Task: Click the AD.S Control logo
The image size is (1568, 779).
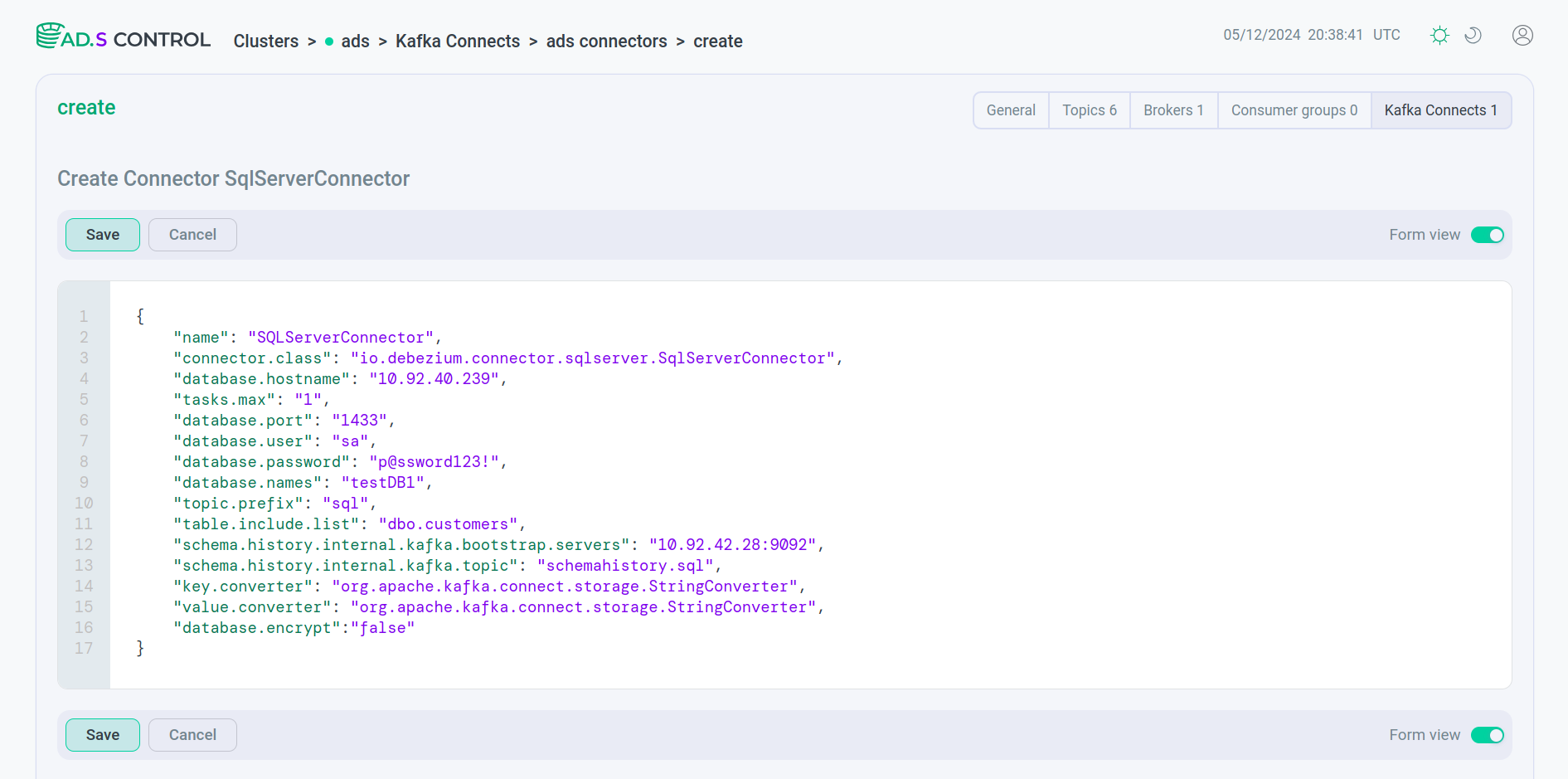Action: coord(123,37)
